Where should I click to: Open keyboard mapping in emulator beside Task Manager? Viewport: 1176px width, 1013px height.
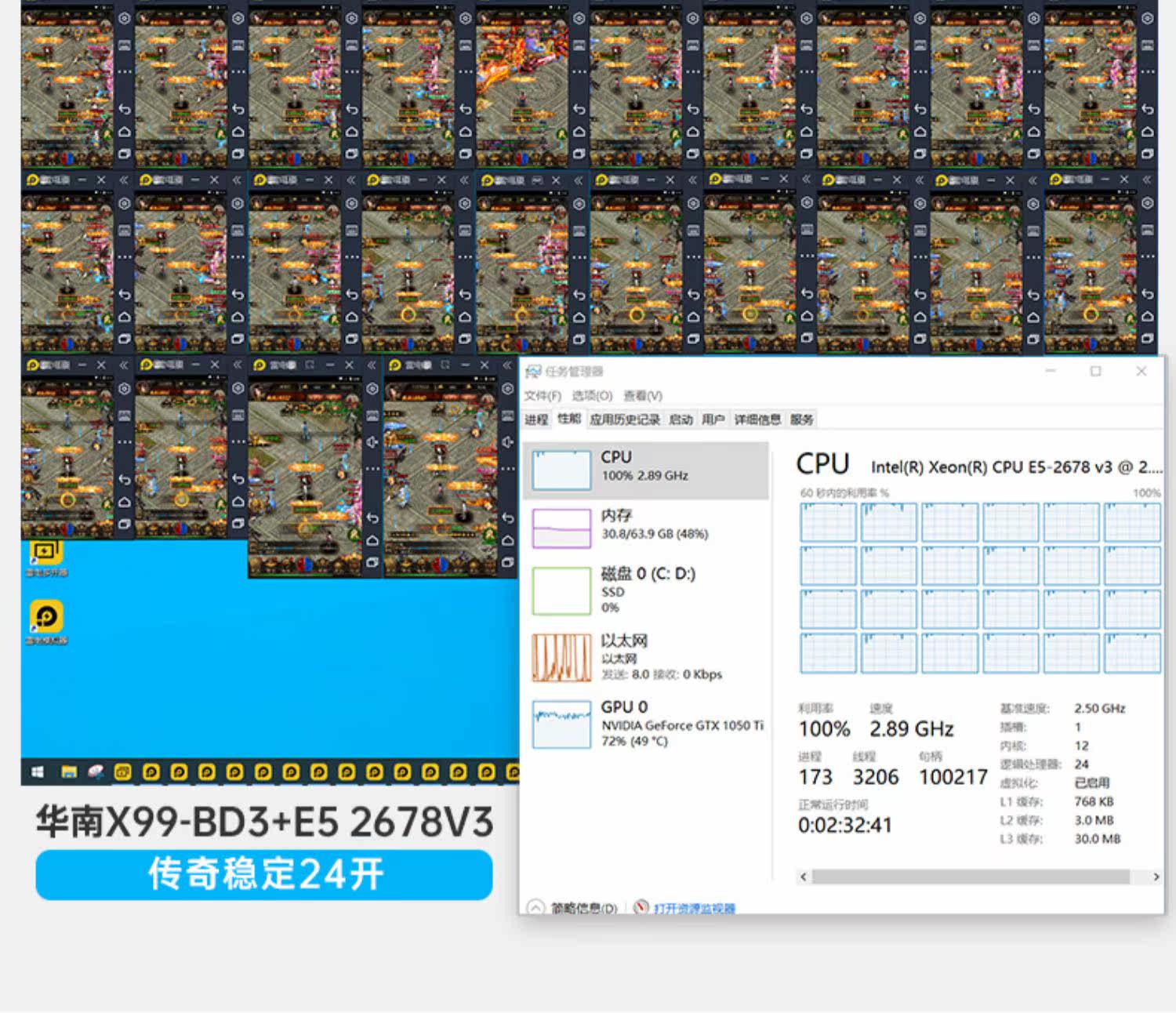(x=507, y=416)
